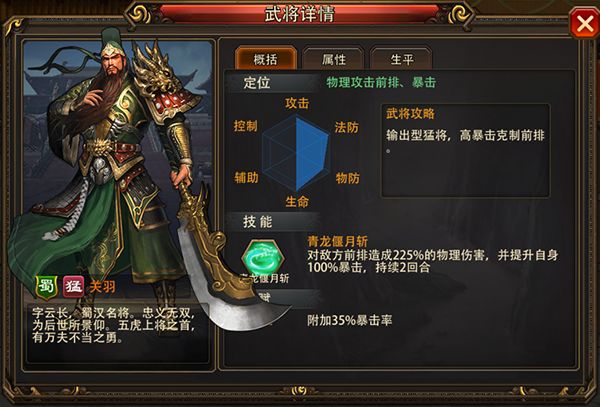
Task: Click the 法防 radar axis label
Action: 347,127
